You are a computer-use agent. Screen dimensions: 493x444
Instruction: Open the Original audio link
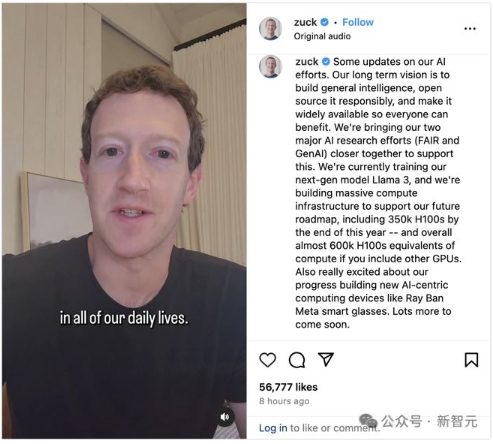pos(322,36)
